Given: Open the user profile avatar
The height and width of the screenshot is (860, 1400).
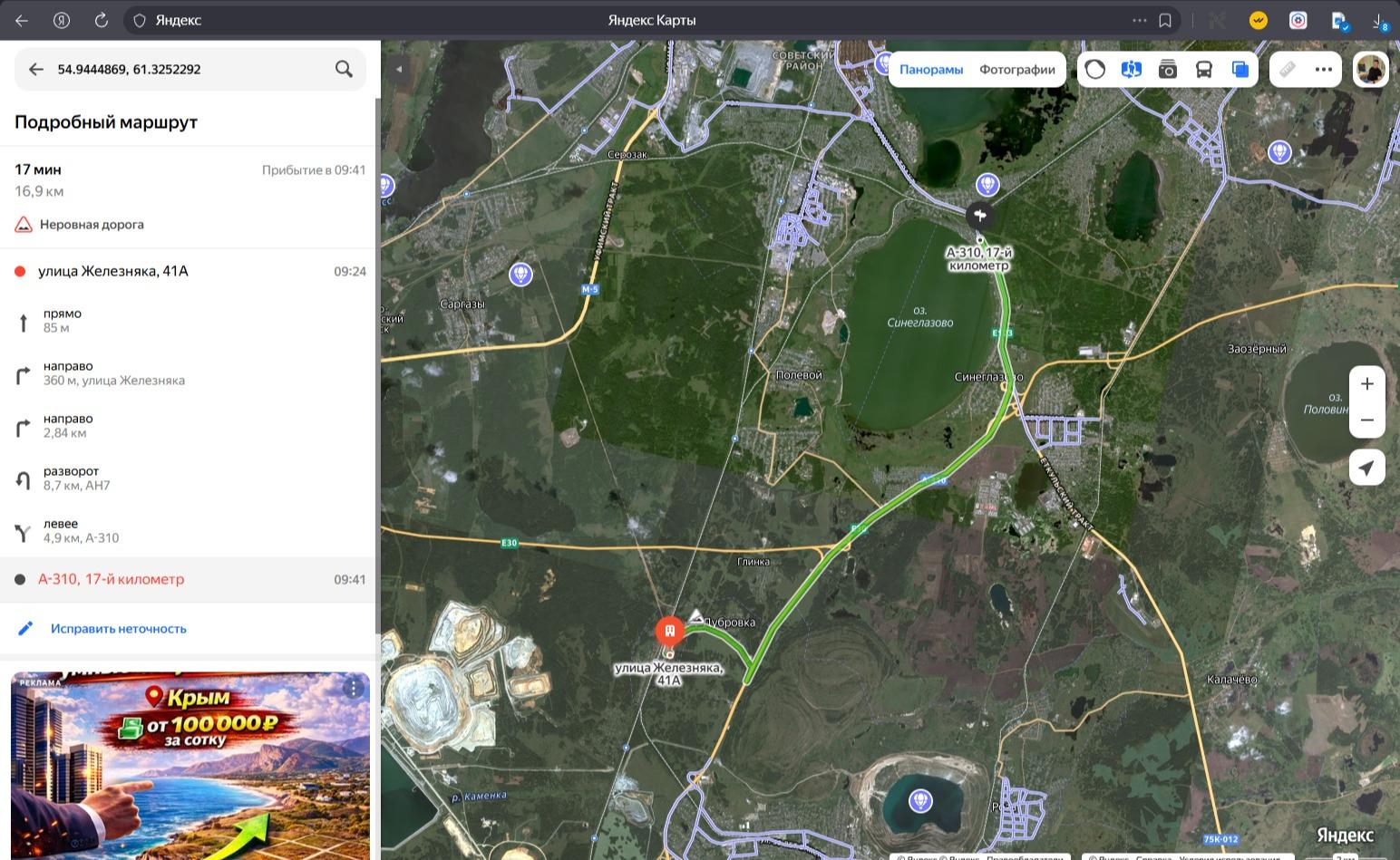Looking at the screenshot, I should point(1371,69).
